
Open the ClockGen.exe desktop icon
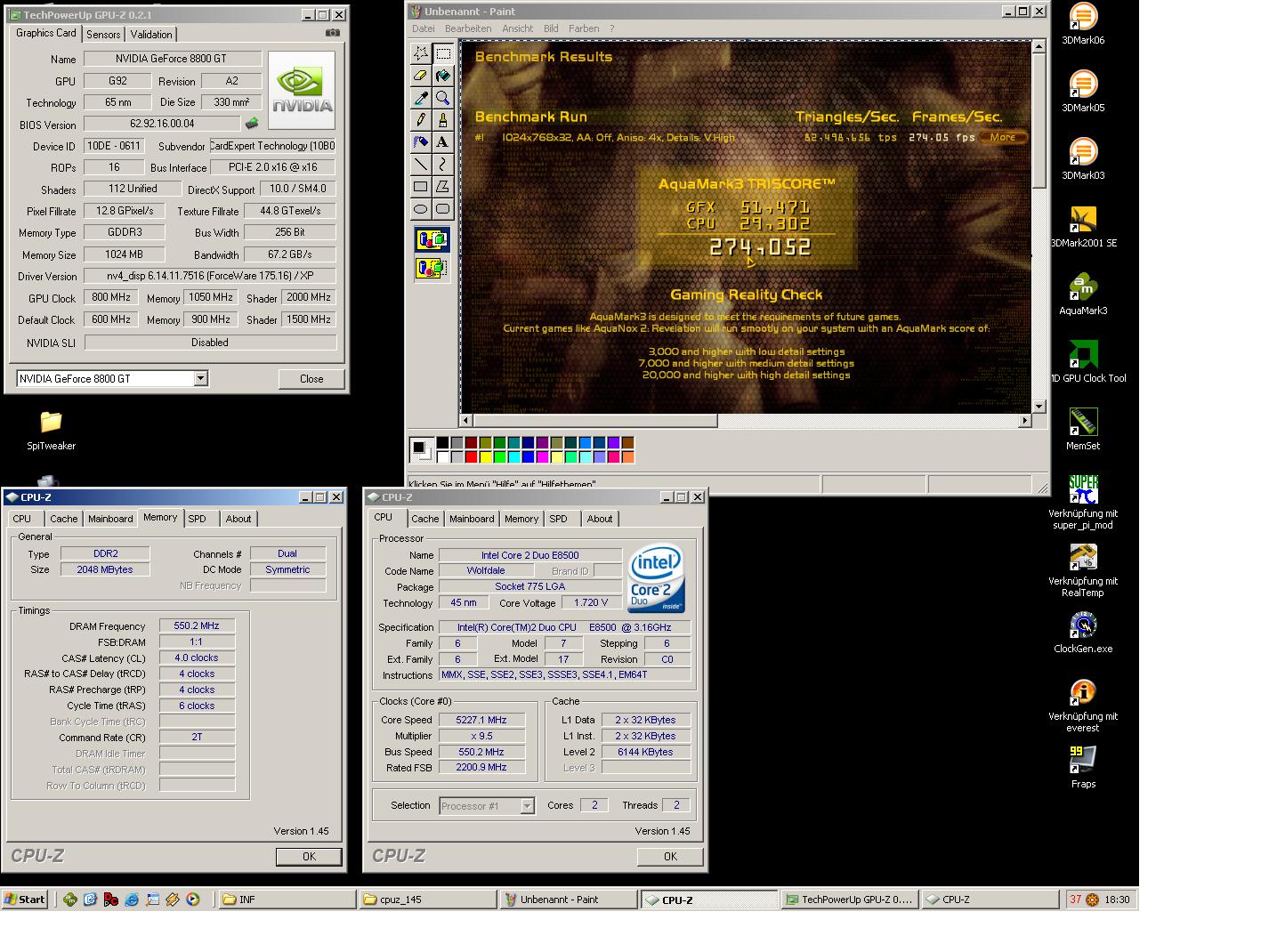[1083, 633]
